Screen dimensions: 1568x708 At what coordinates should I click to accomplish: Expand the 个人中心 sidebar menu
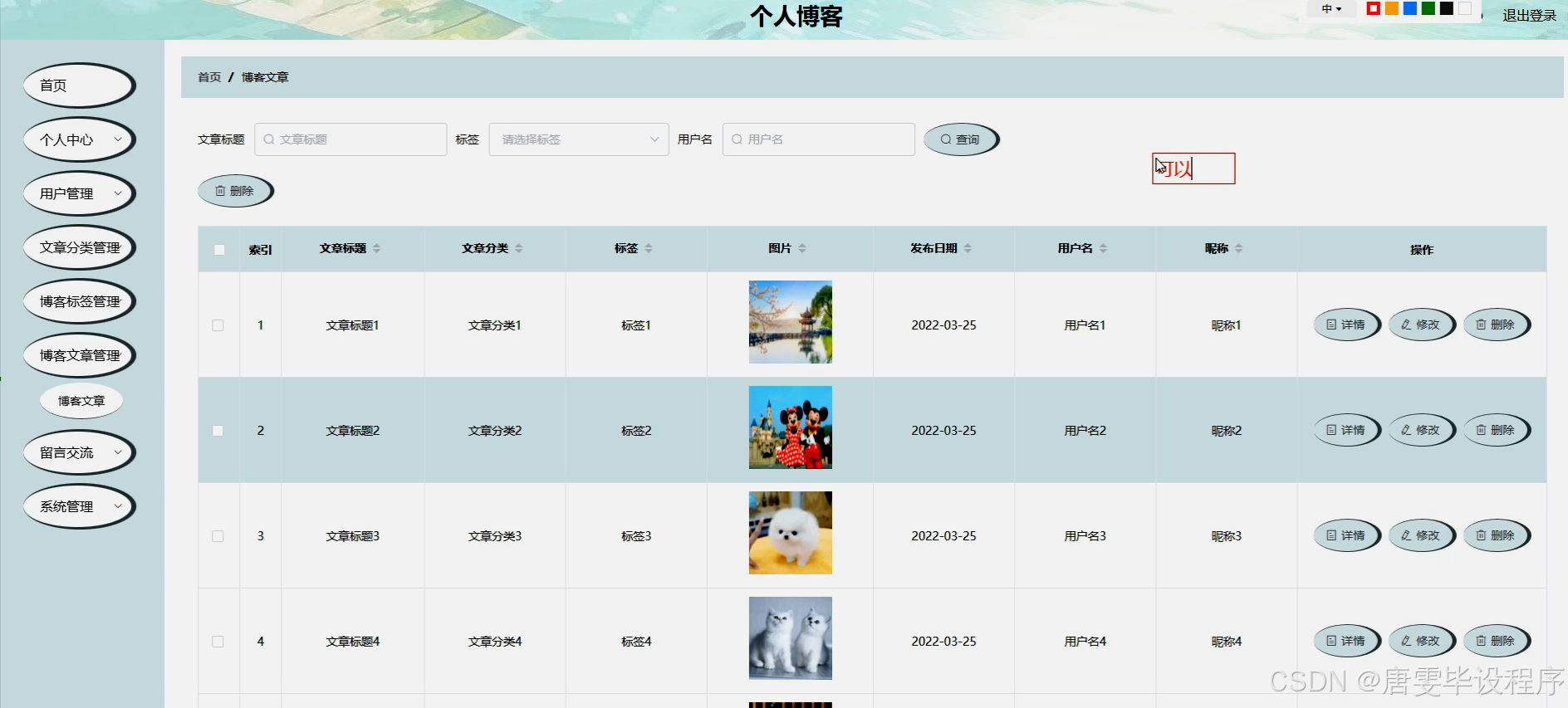pyautogui.click(x=79, y=139)
